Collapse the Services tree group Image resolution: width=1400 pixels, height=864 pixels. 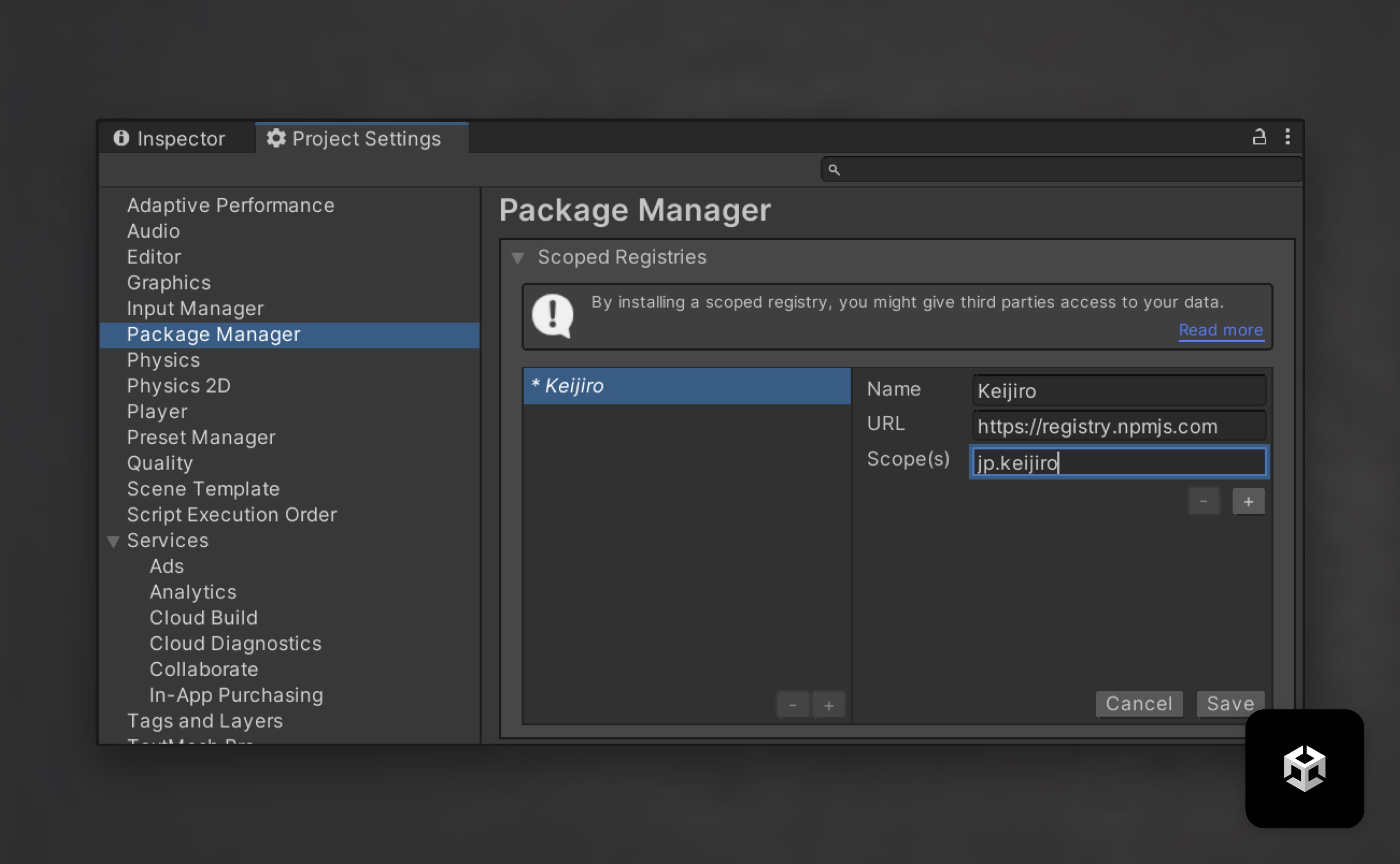pos(113,541)
